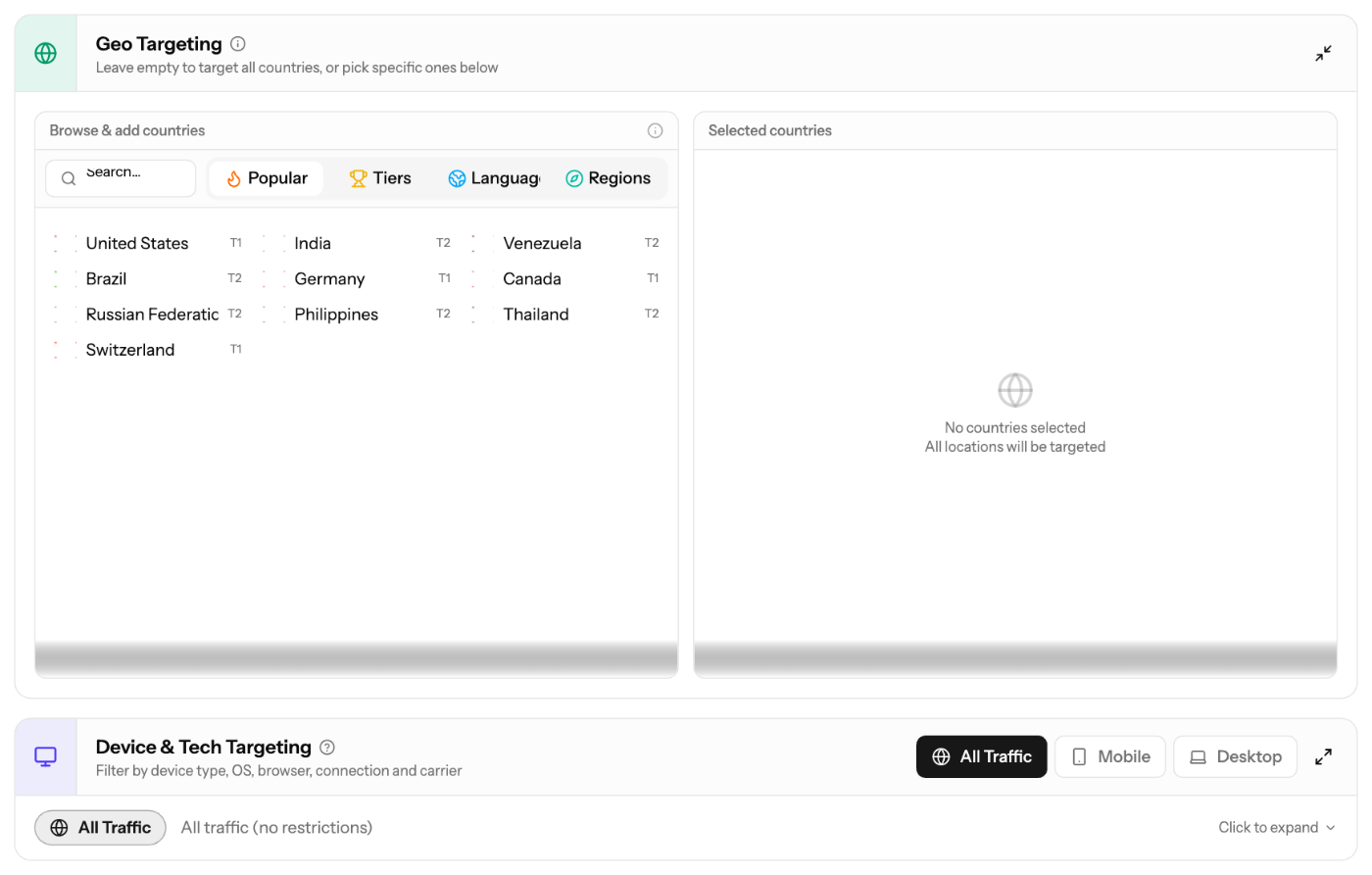Screen dimensions: 1372x875
Task: Choose Russian Federation in the country list
Action: tap(148, 315)
